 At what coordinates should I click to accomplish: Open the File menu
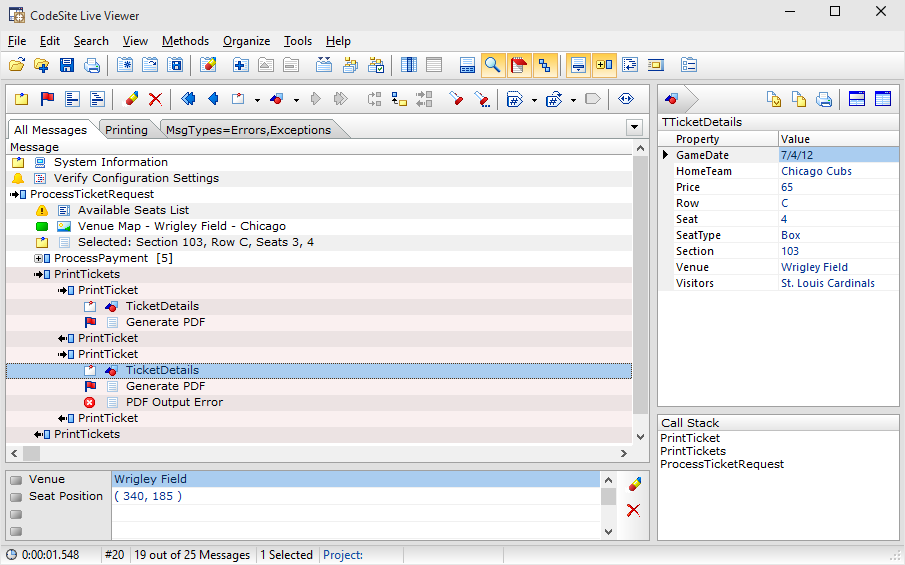(x=17, y=41)
